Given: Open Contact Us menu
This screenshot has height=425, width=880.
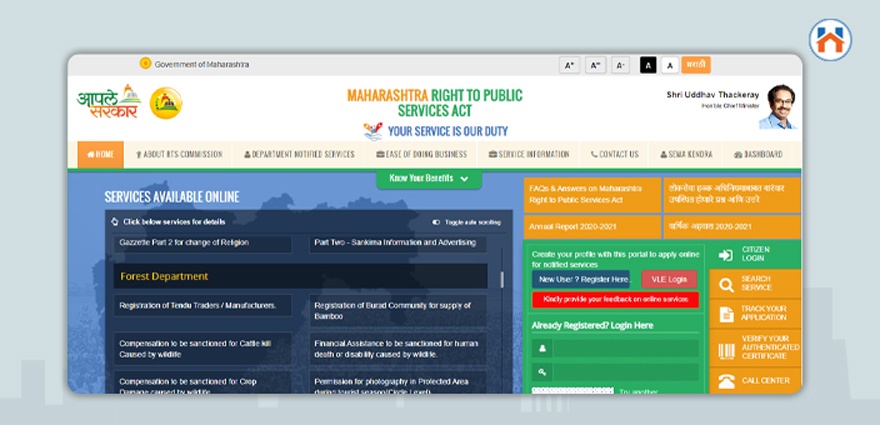Looking at the screenshot, I should pos(615,154).
